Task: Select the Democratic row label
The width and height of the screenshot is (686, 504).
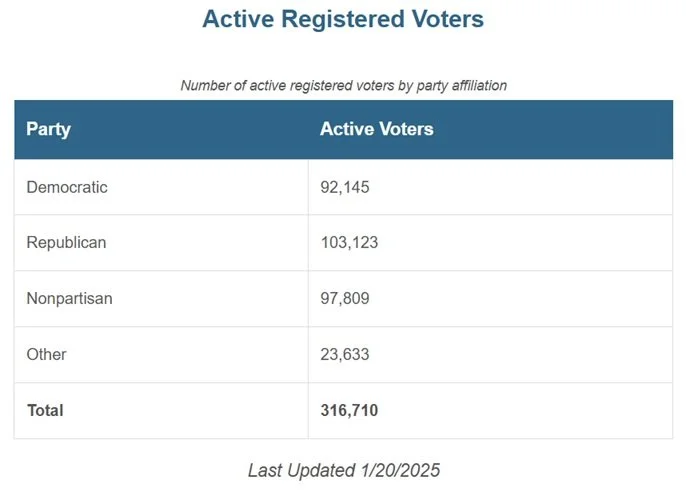Action: [x=67, y=187]
